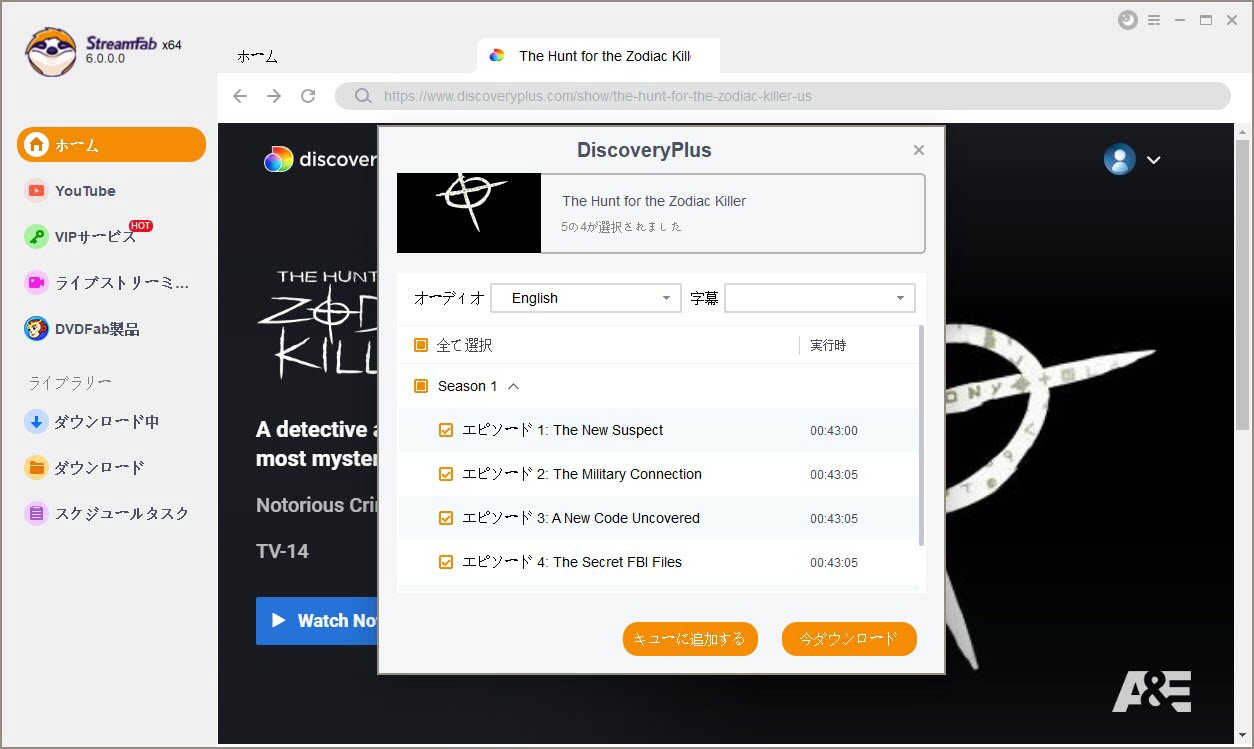
Task: Click the downloading arrow icon
Action: 36,422
